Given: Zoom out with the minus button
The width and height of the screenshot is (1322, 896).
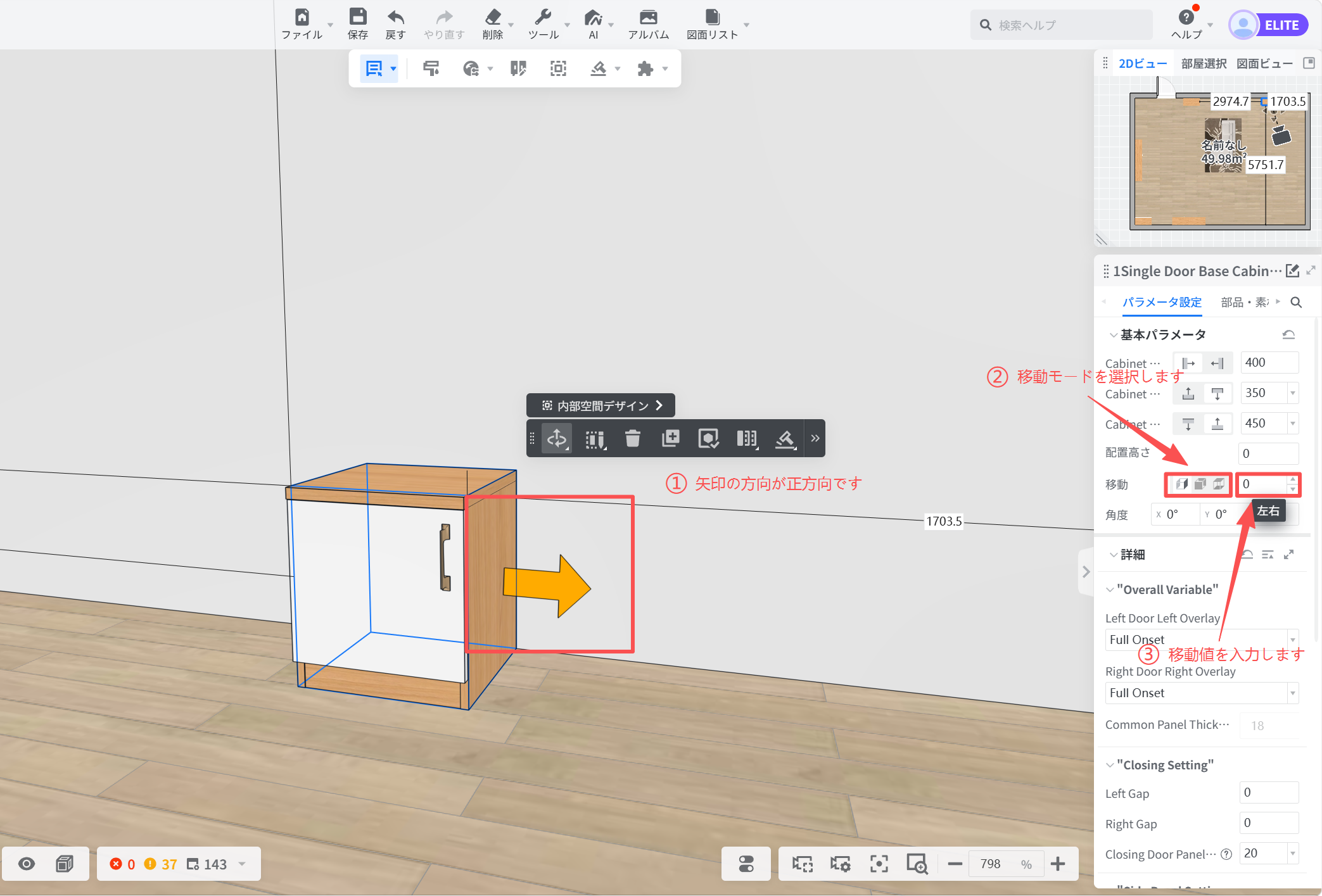Looking at the screenshot, I should [x=955, y=864].
